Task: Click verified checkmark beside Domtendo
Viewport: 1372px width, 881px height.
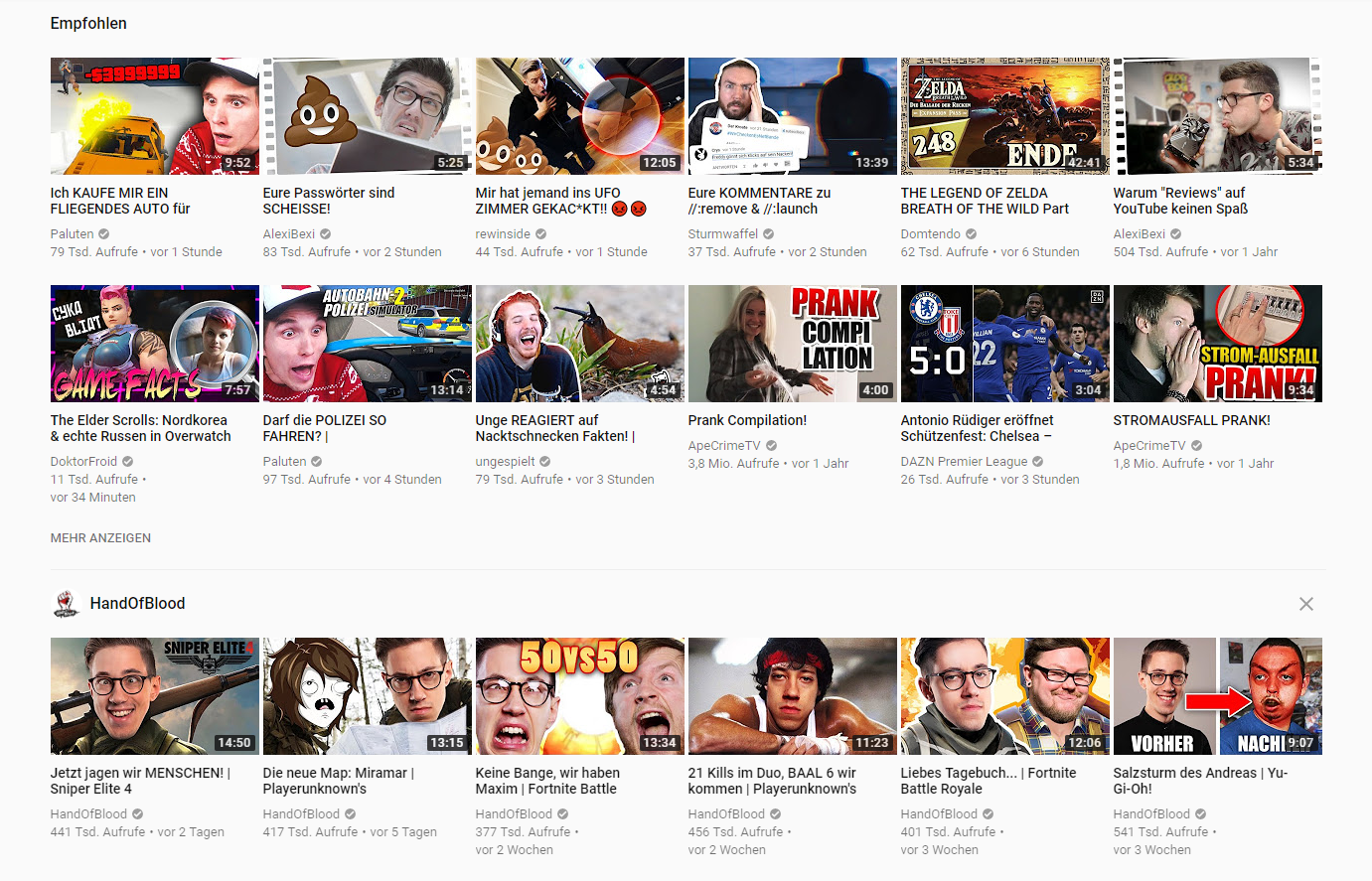Action: coord(971,234)
